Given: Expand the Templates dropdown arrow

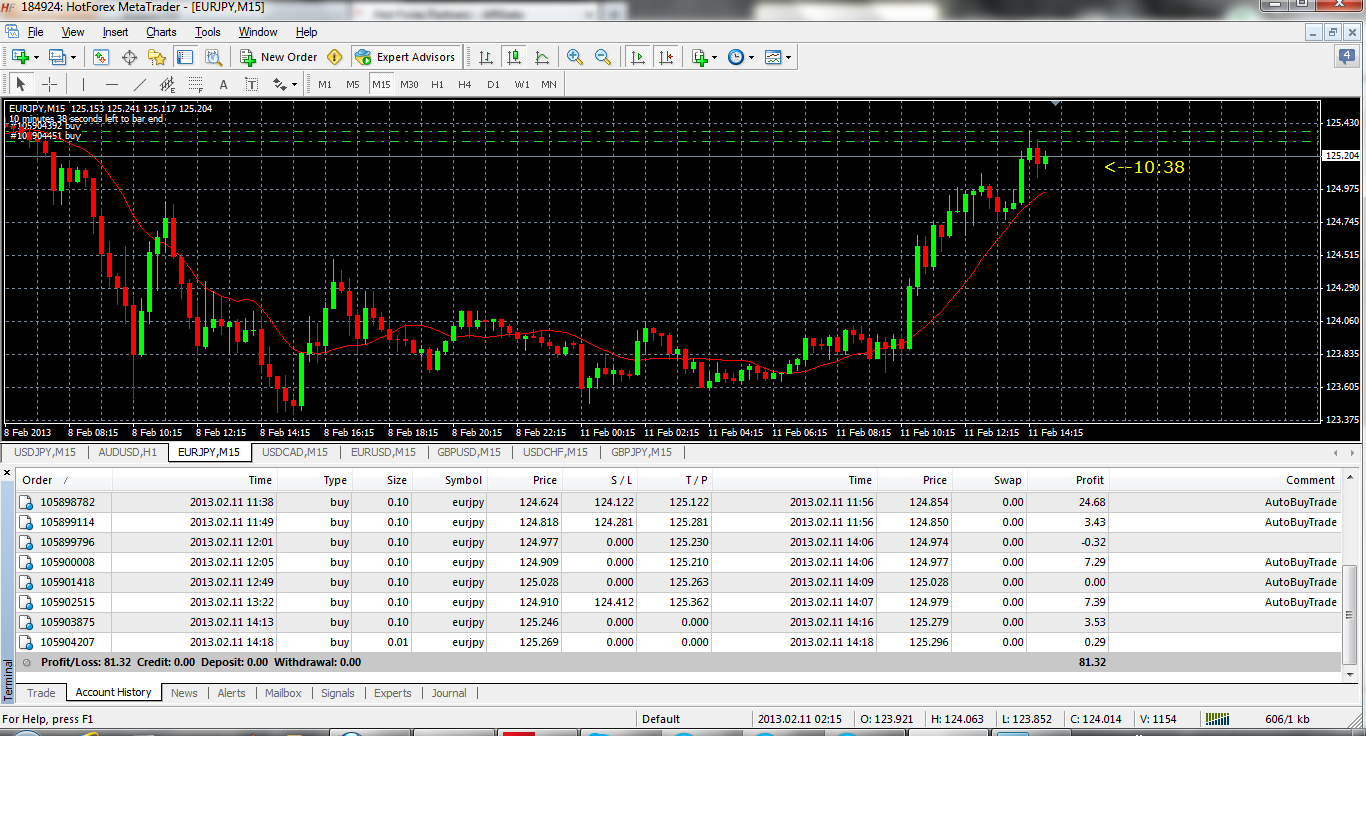Looking at the screenshot, I should [789, 57].
